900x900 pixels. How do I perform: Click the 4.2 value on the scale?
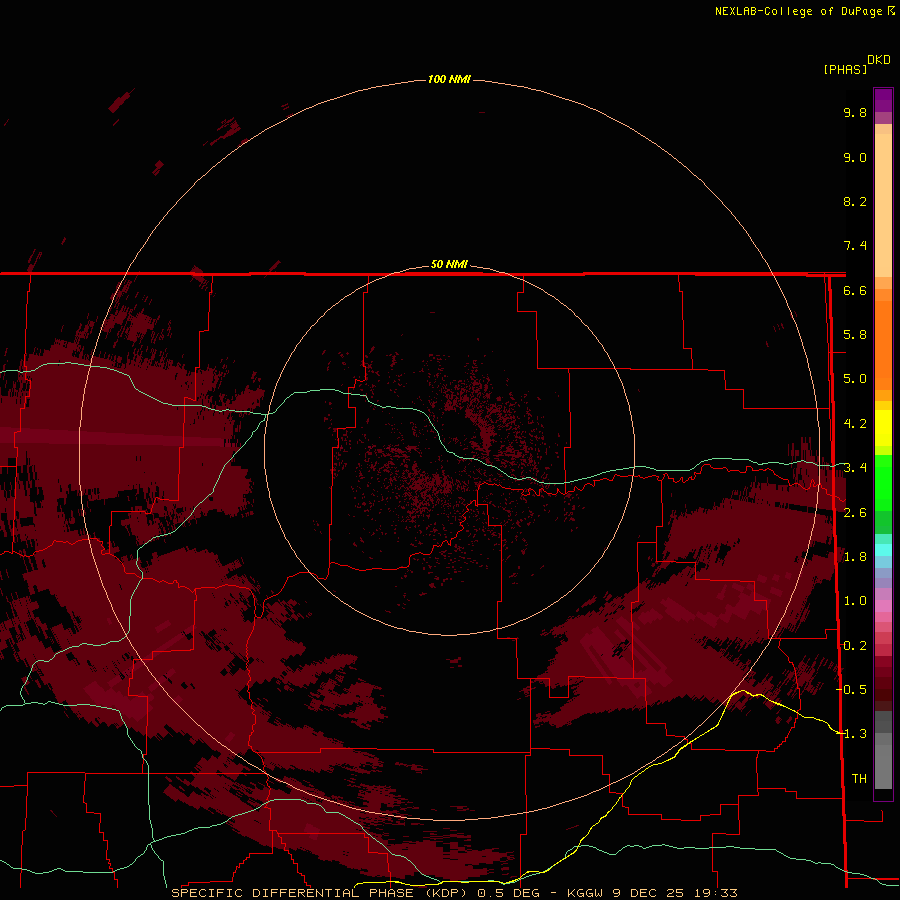(855, 424)
